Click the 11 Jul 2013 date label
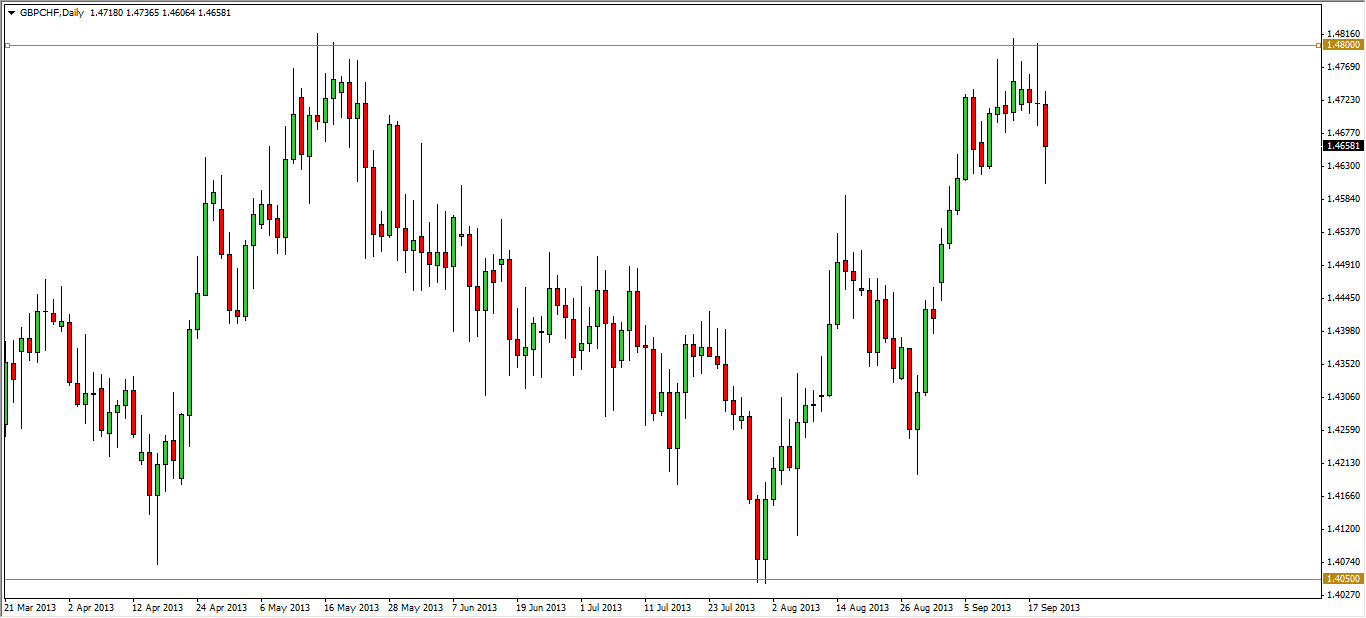 coord(668,607)
